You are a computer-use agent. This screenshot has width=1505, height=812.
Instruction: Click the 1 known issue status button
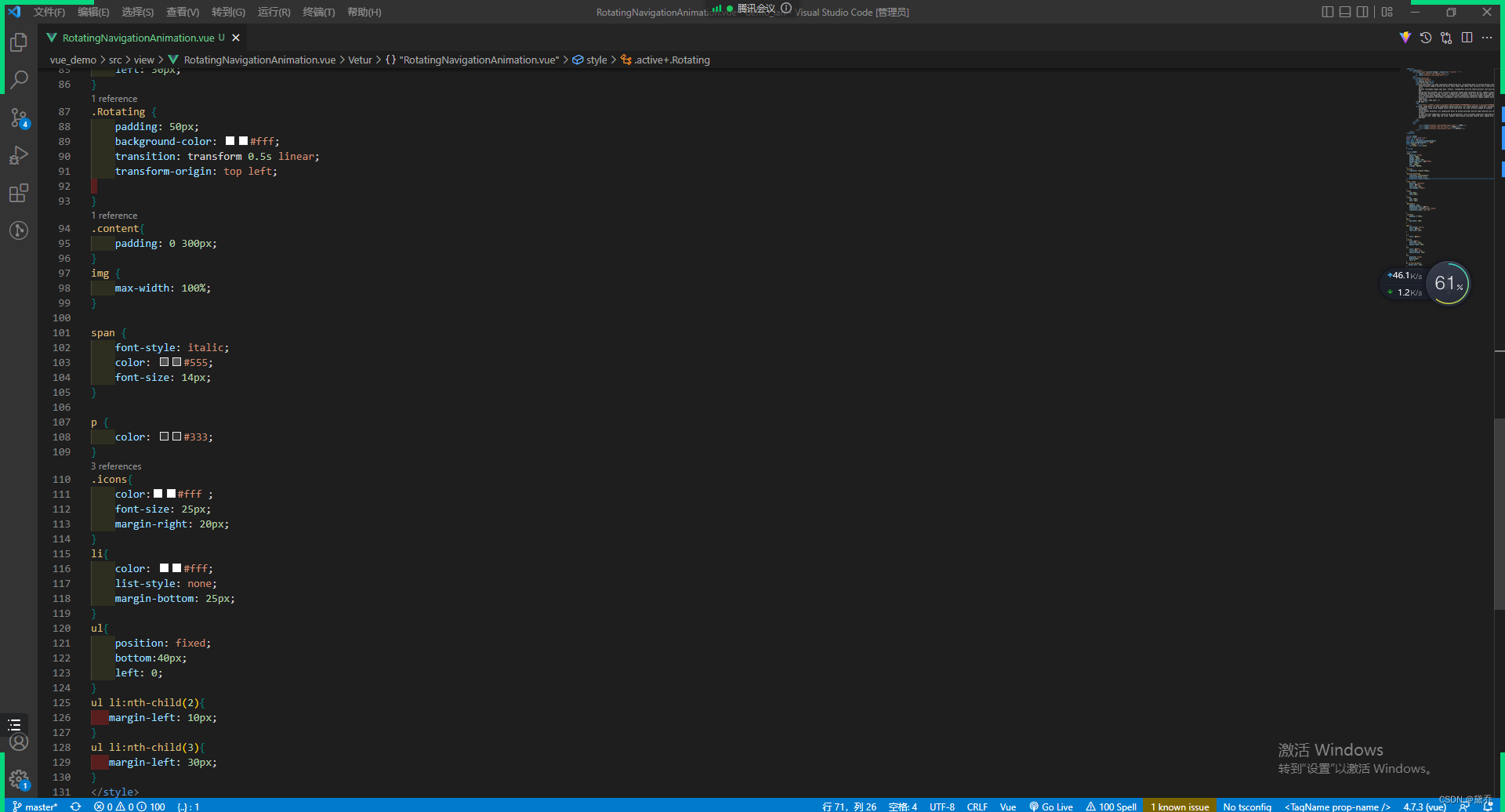(x=1178, y=806)
